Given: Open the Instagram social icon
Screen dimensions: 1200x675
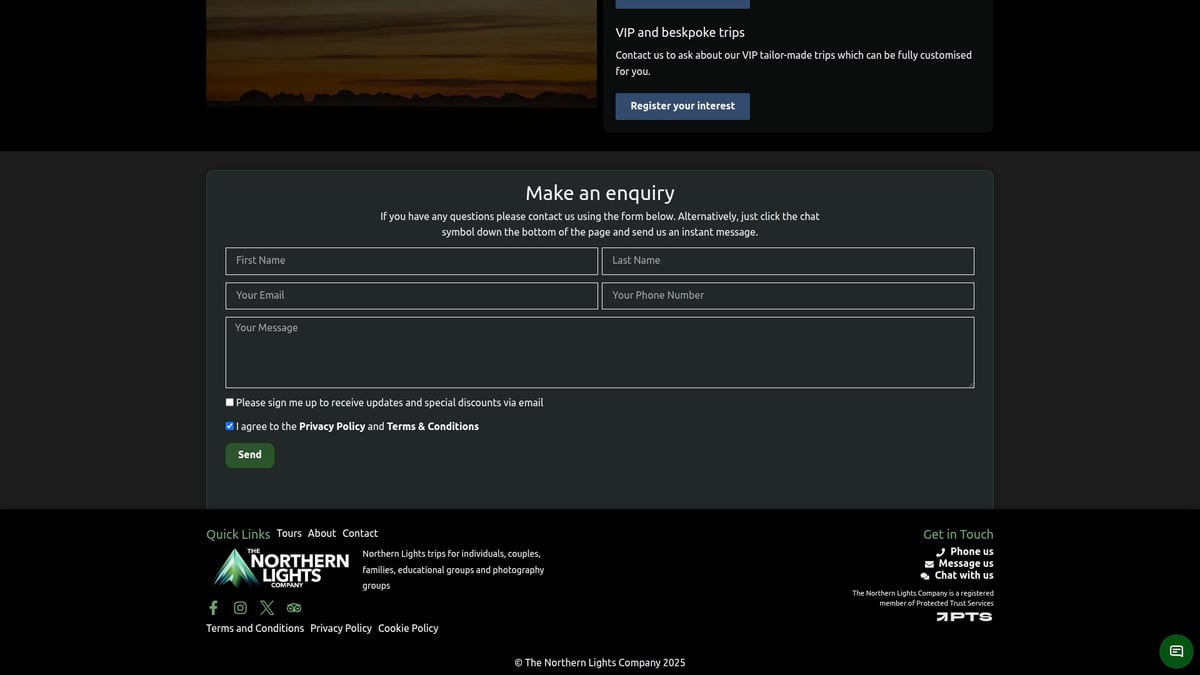Looking at the screenshot, I should point(240,608).
